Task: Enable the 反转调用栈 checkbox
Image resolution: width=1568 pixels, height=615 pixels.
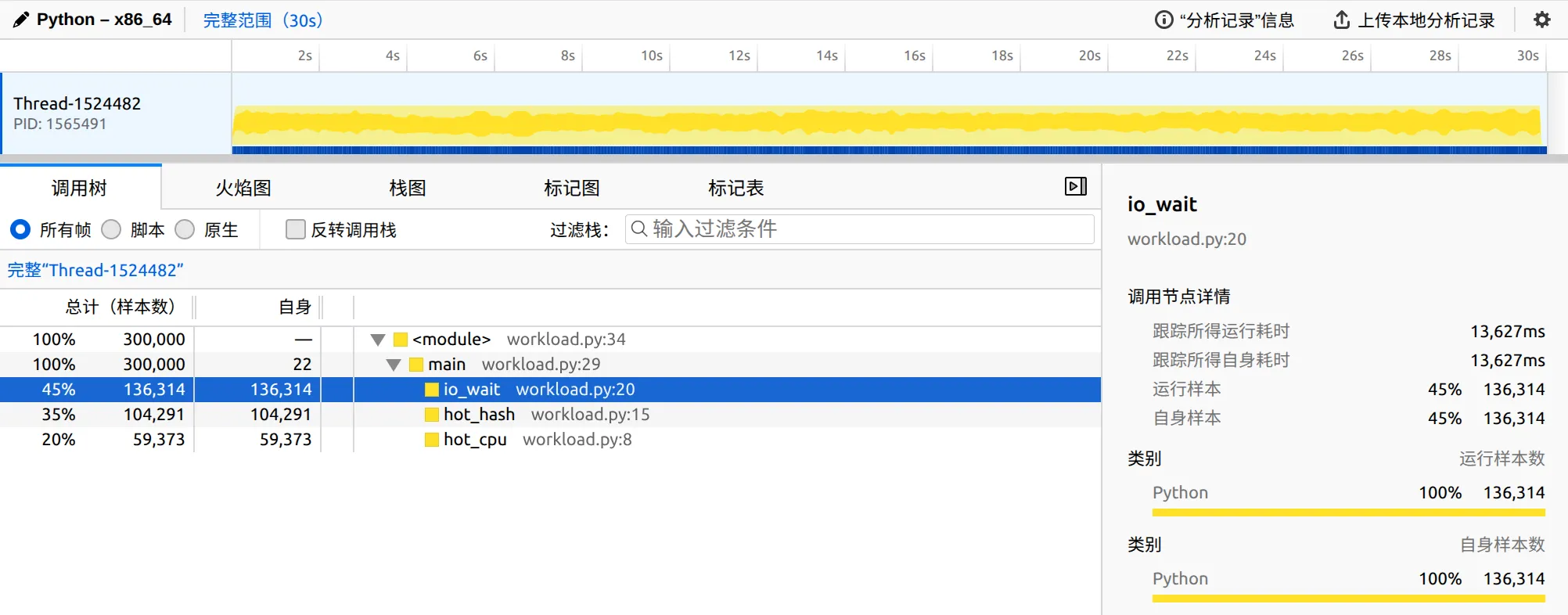Action: pyautogui.click(x=296, y=229)
